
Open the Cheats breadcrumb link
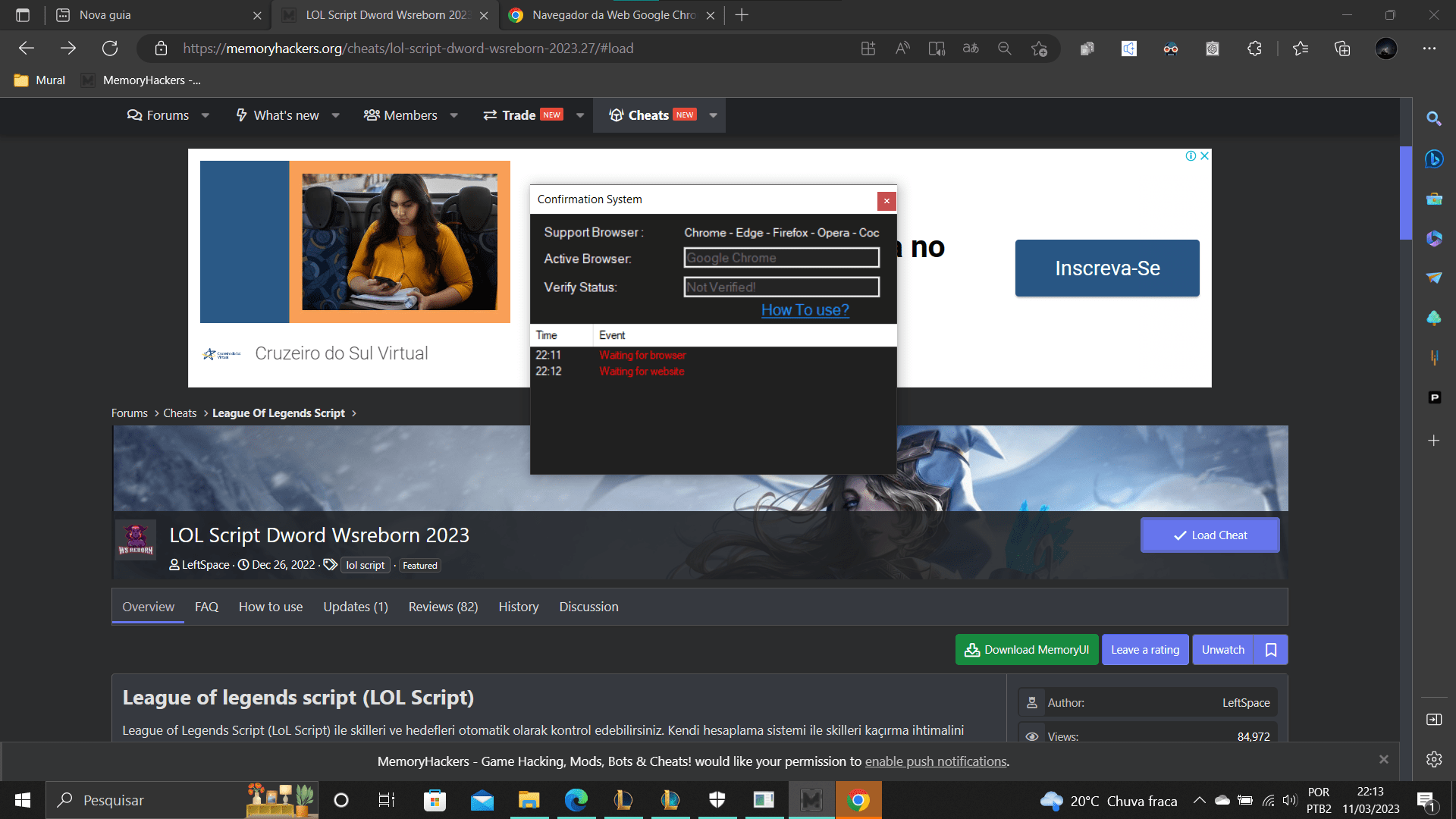pyautogui.click(x=180, y=413)
